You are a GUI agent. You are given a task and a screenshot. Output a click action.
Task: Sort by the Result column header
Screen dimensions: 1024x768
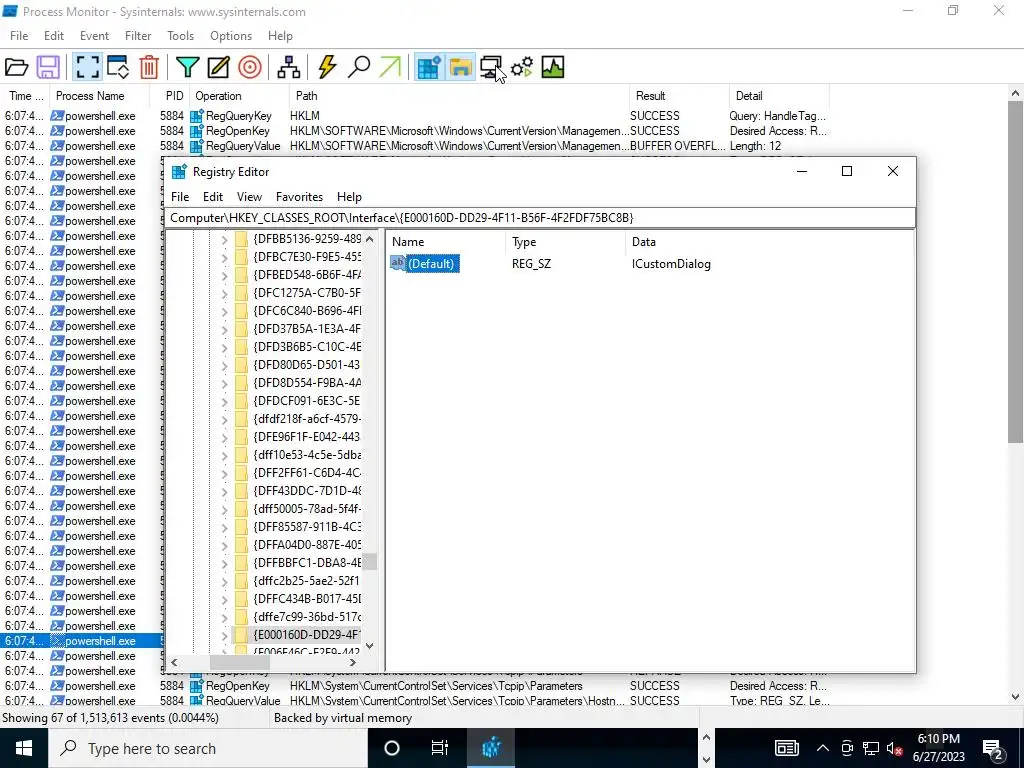click(679, 96)
